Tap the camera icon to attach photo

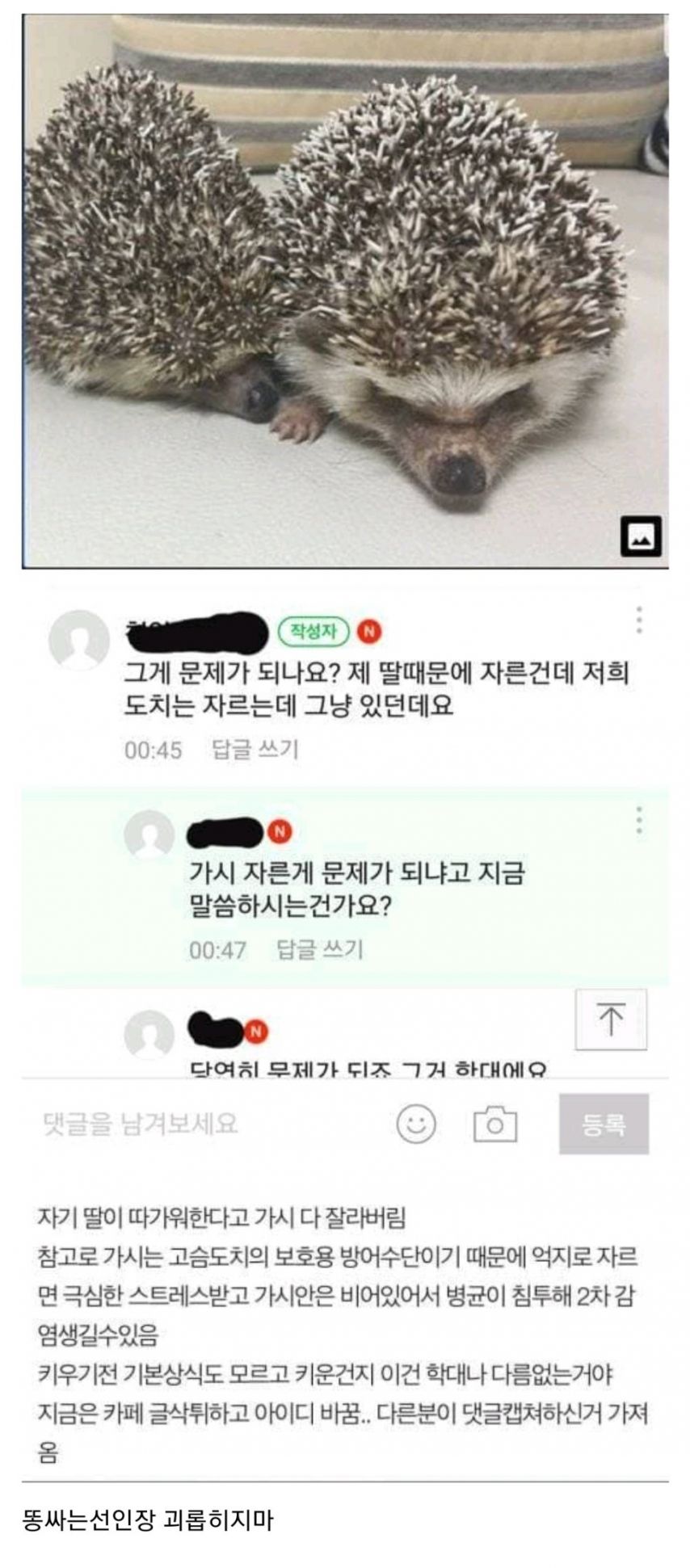tap(494, 1123)
